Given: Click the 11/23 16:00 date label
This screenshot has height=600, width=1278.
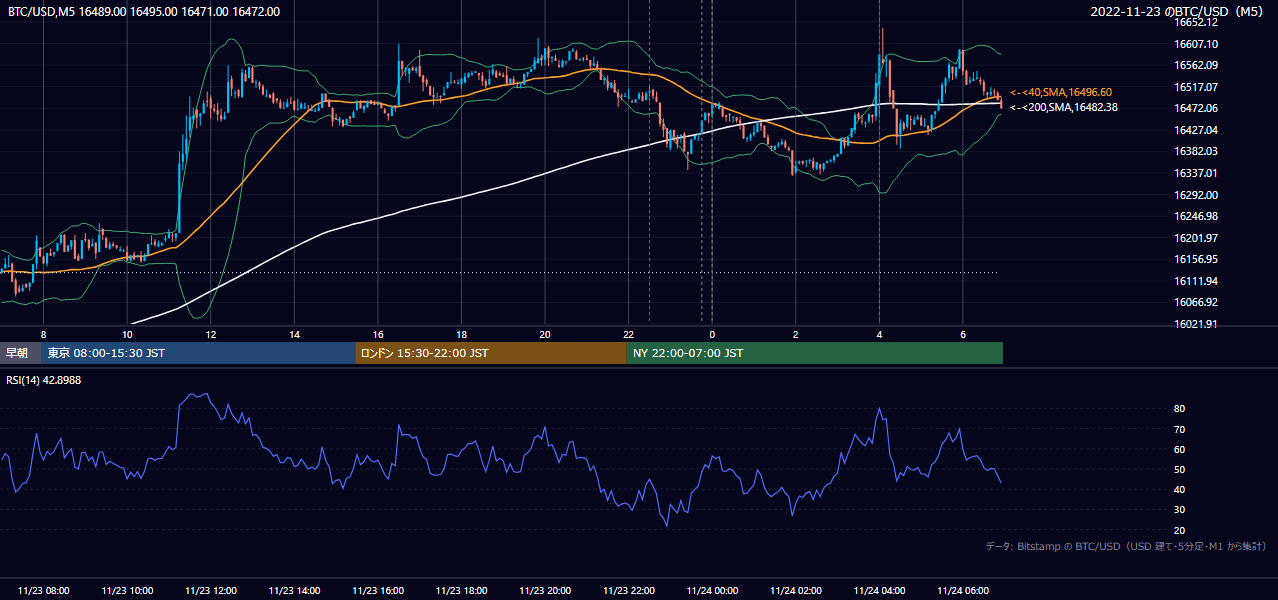Looking at the screenshot, I should [x=378, y=591].
